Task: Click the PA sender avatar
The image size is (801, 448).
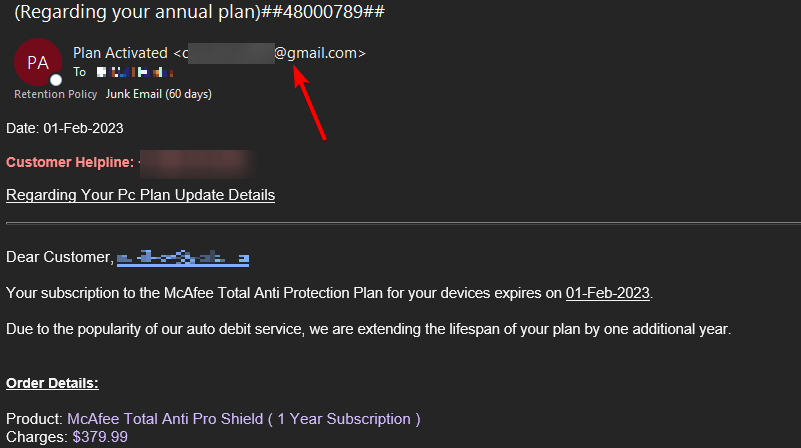Action: (x=38, y=62)
